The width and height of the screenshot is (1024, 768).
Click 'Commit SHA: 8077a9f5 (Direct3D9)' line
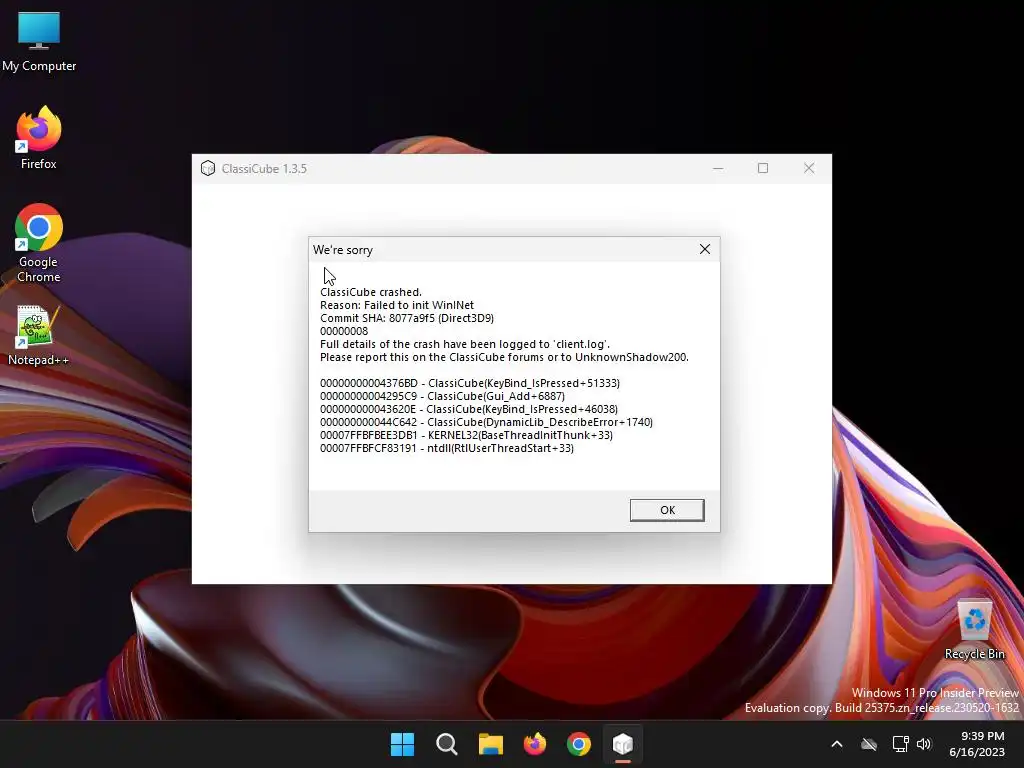(407, 318)
